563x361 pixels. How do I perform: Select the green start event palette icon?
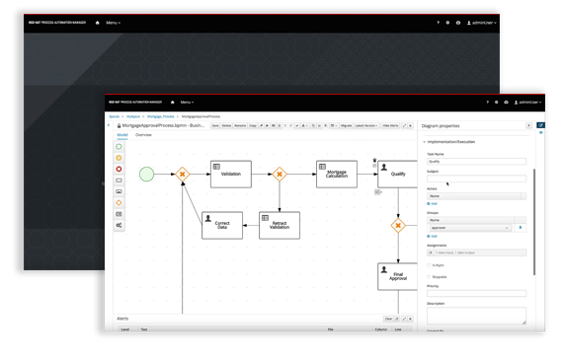point(119,147)
